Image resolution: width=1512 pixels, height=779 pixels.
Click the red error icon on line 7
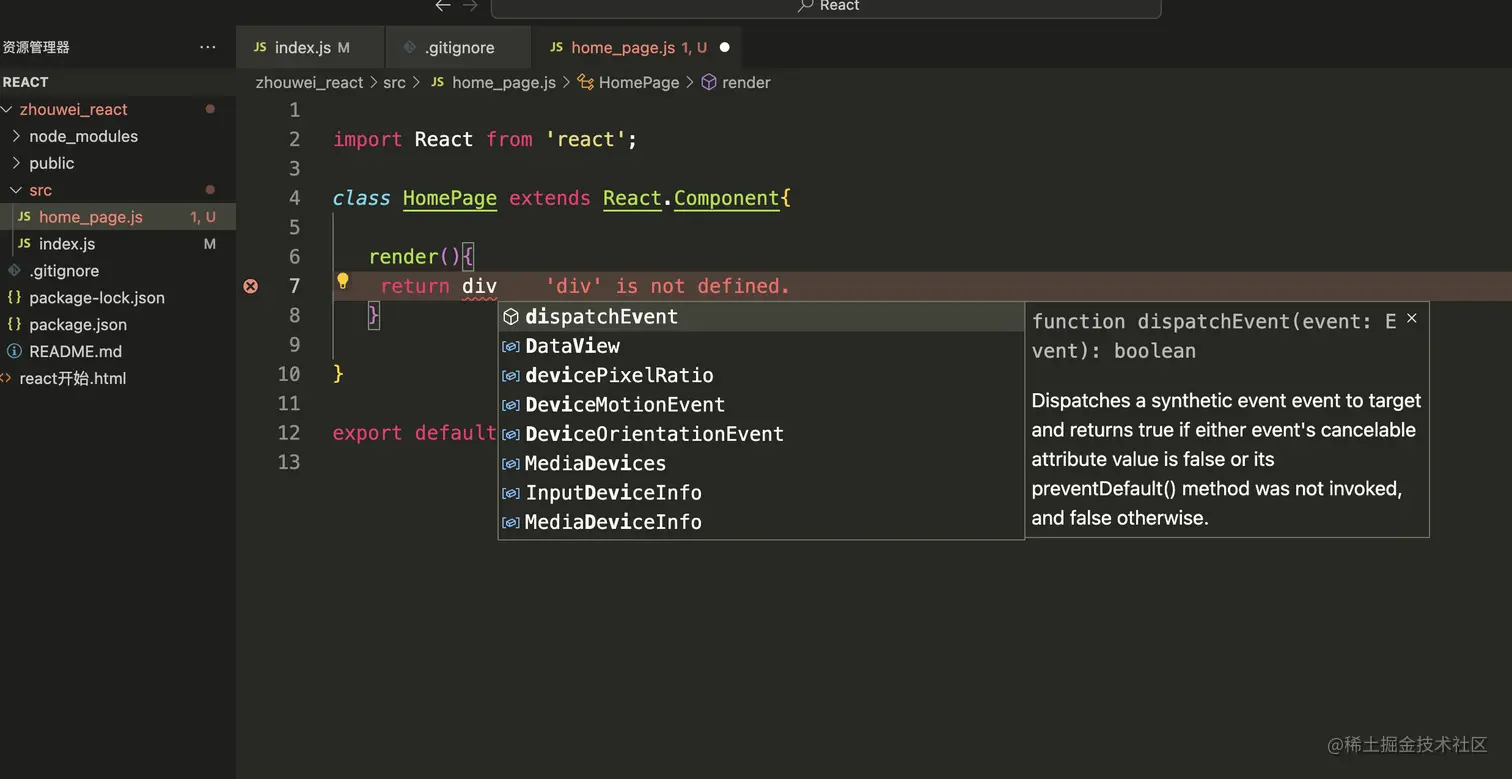pos(251,286)
